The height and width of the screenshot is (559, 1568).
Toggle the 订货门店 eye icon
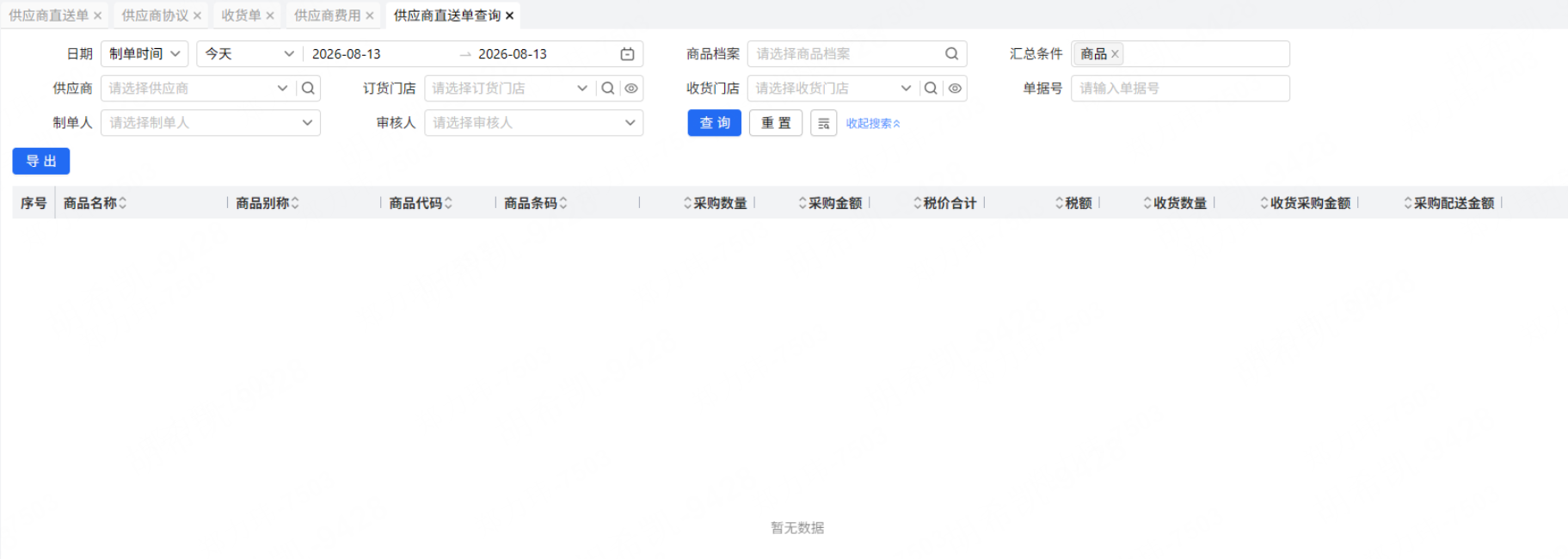(x=631, y=88)
